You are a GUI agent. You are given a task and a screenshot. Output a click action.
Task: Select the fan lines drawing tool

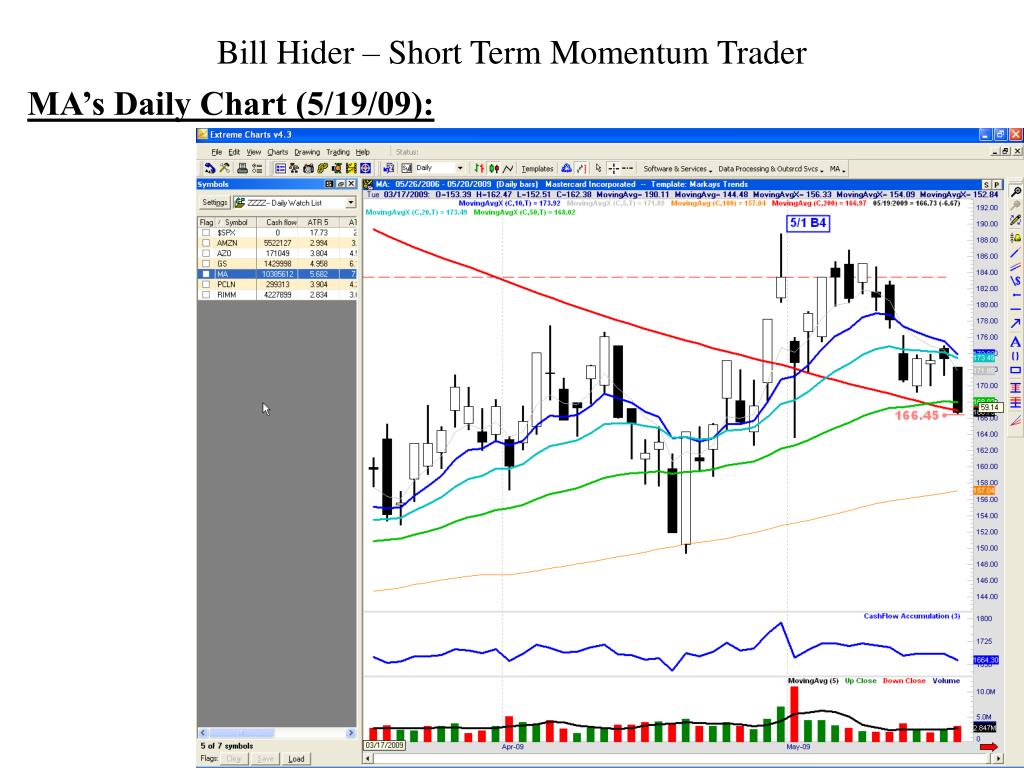point(1016,422)
